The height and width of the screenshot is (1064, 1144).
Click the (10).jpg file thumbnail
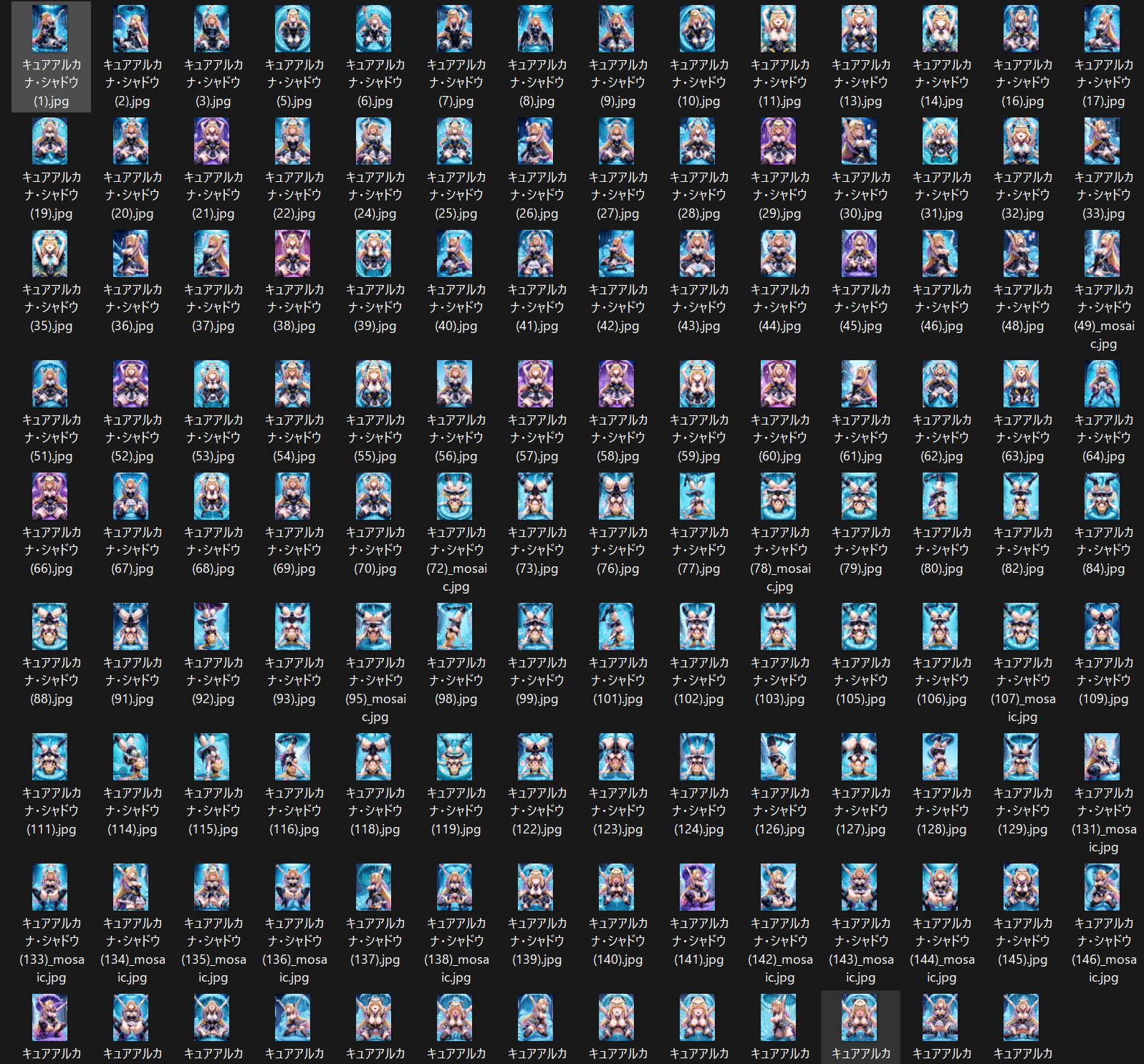698,29
